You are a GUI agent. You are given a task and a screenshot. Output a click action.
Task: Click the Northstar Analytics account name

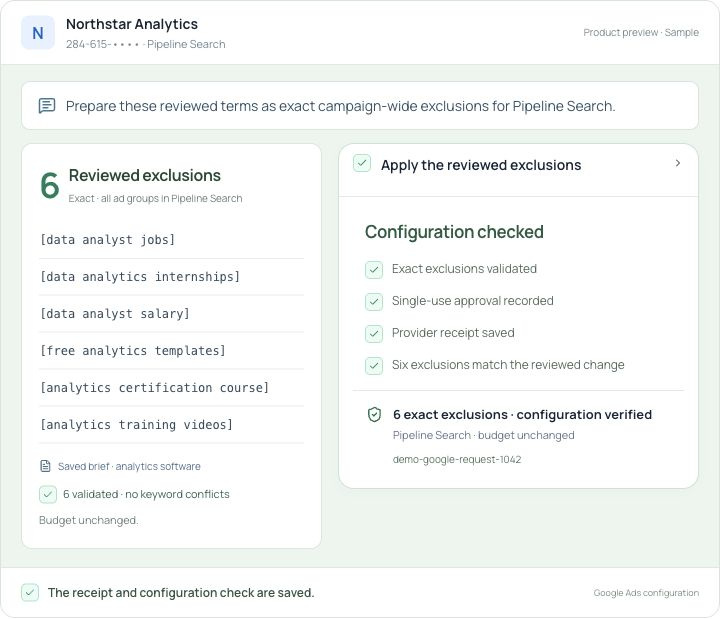pyautogui.click(x=132, y=24)
